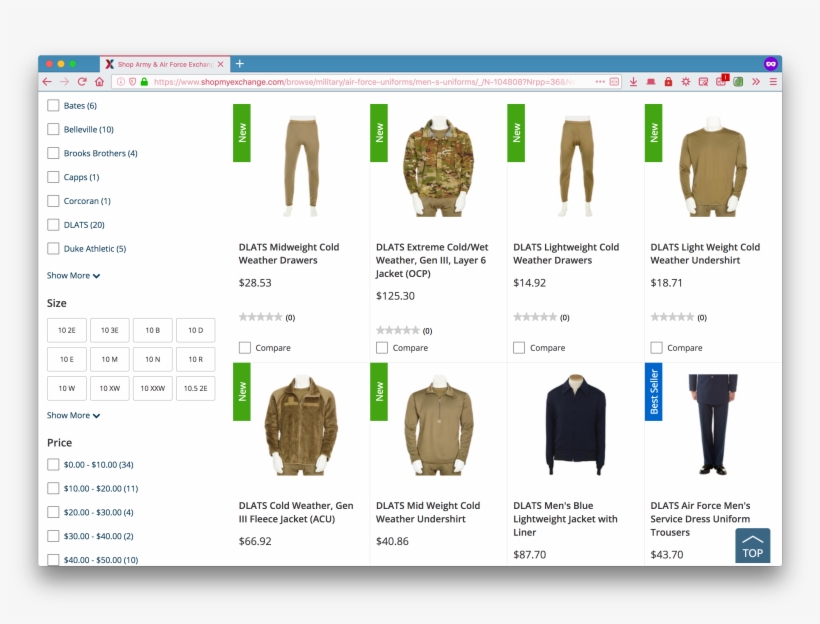Expand Show More under brand list
This screenshot has width=820, height=624.
pos(73,276)
